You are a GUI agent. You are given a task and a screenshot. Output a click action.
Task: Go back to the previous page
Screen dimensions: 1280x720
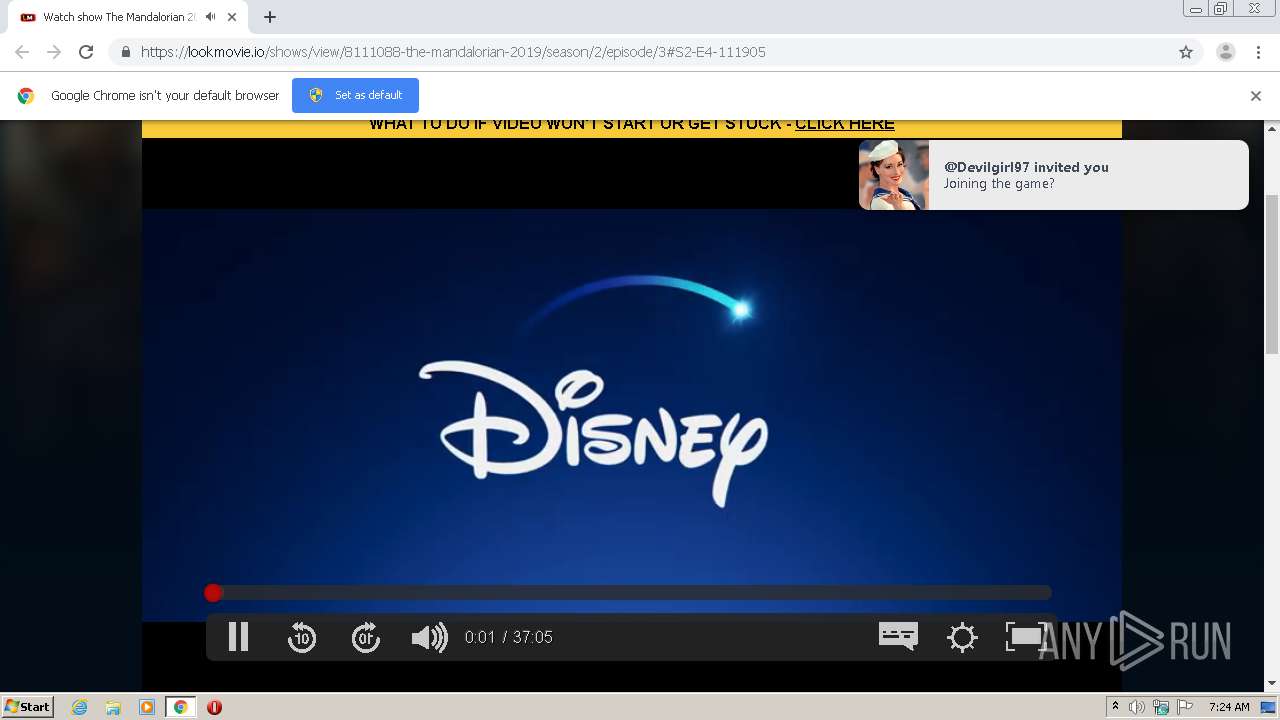(22, 52)
